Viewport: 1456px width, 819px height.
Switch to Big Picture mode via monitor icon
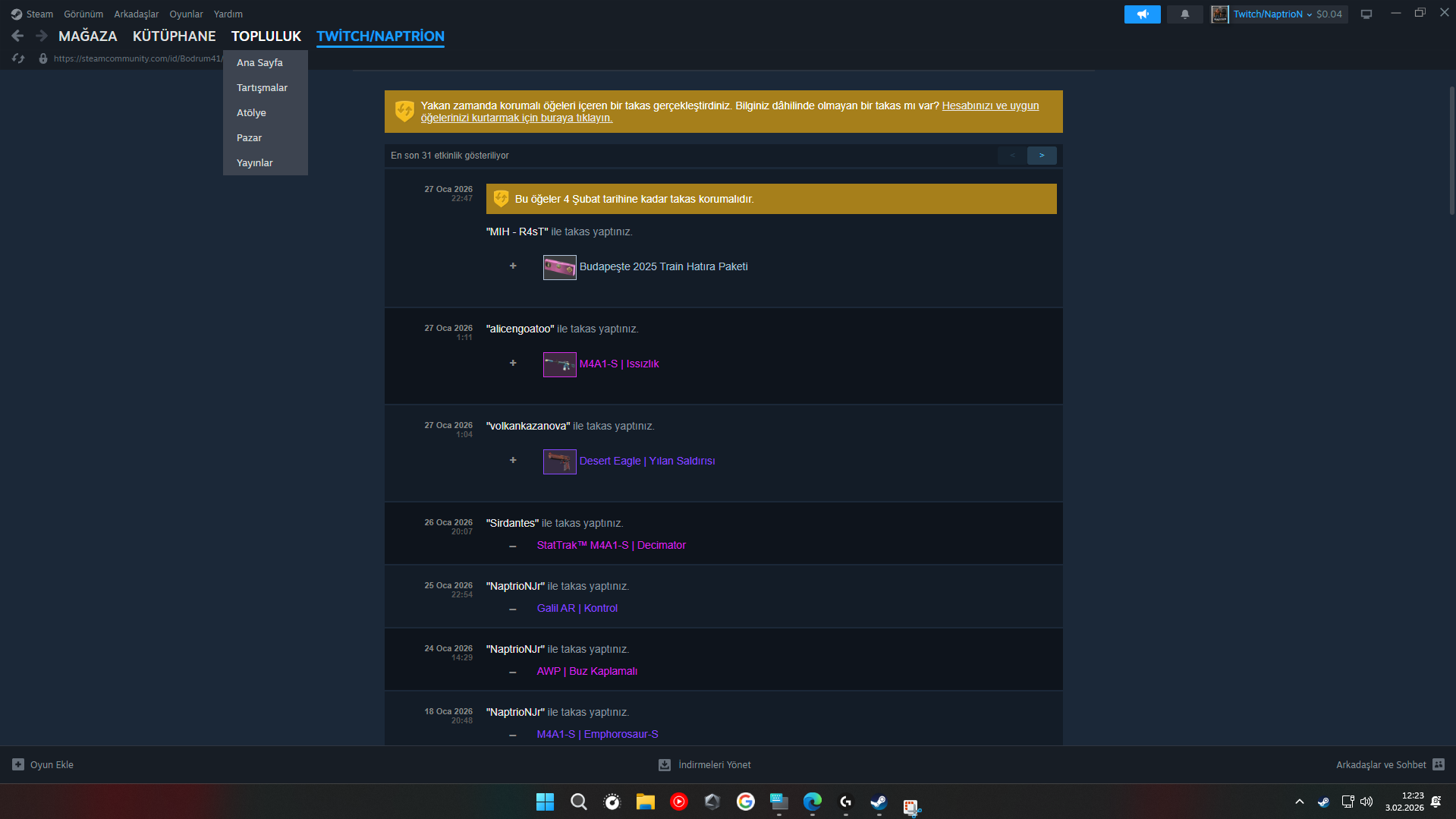(x=1366, y=14)
